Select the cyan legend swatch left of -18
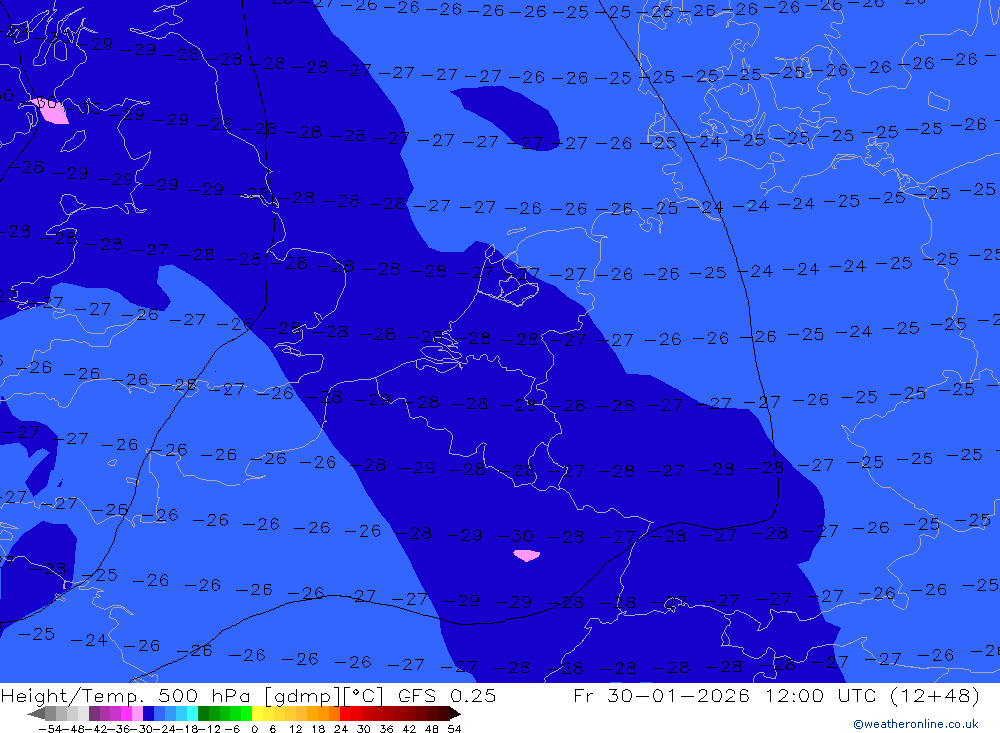 pyautogui.click(x=192, y=714)
